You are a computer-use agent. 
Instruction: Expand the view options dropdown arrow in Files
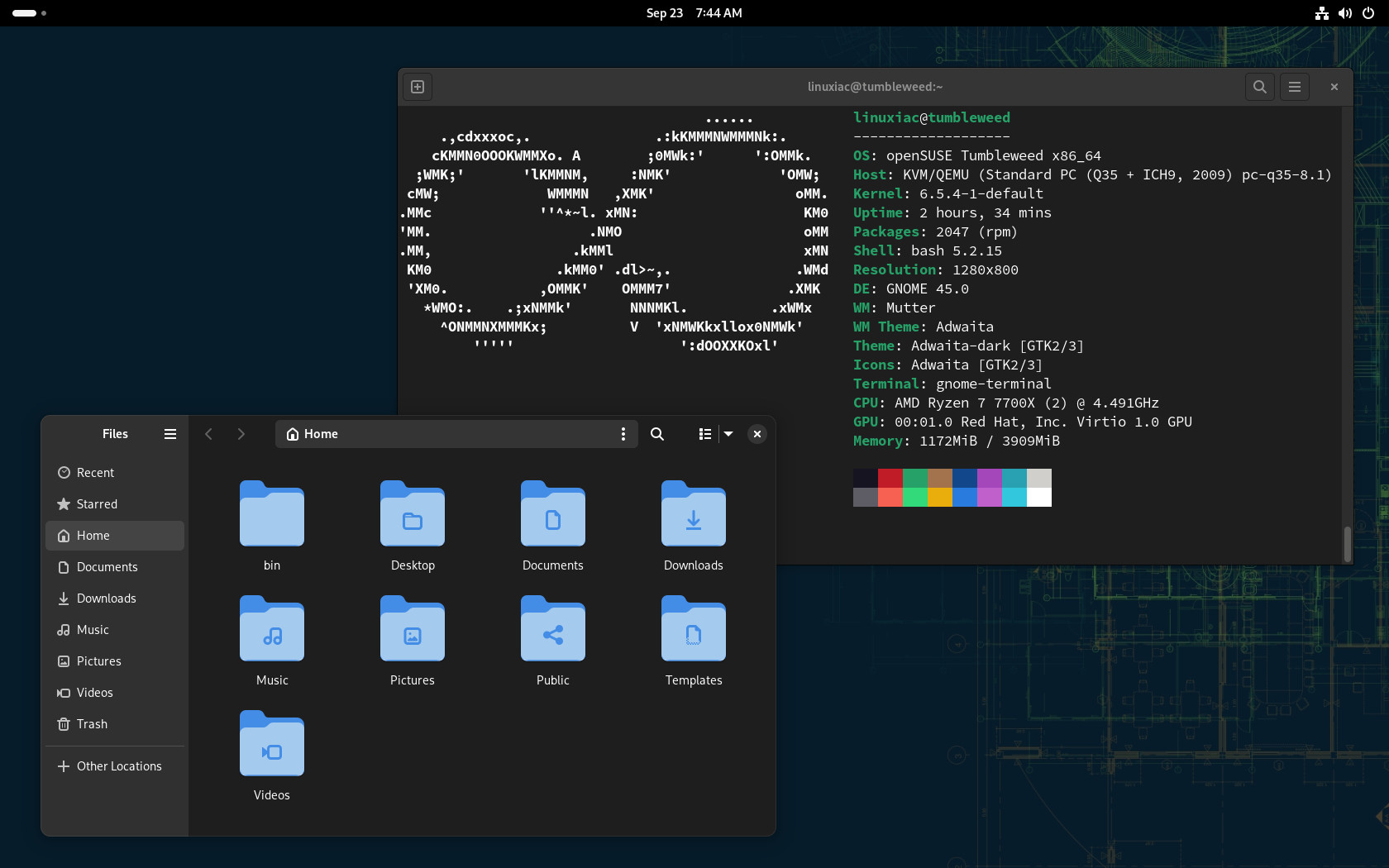pos(728,434)
